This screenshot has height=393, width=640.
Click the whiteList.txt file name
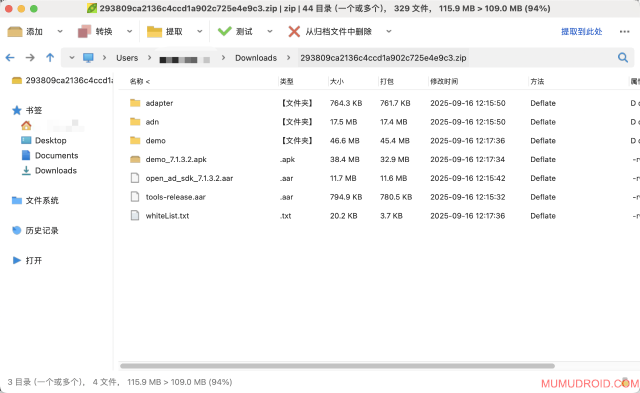(167, 216)
